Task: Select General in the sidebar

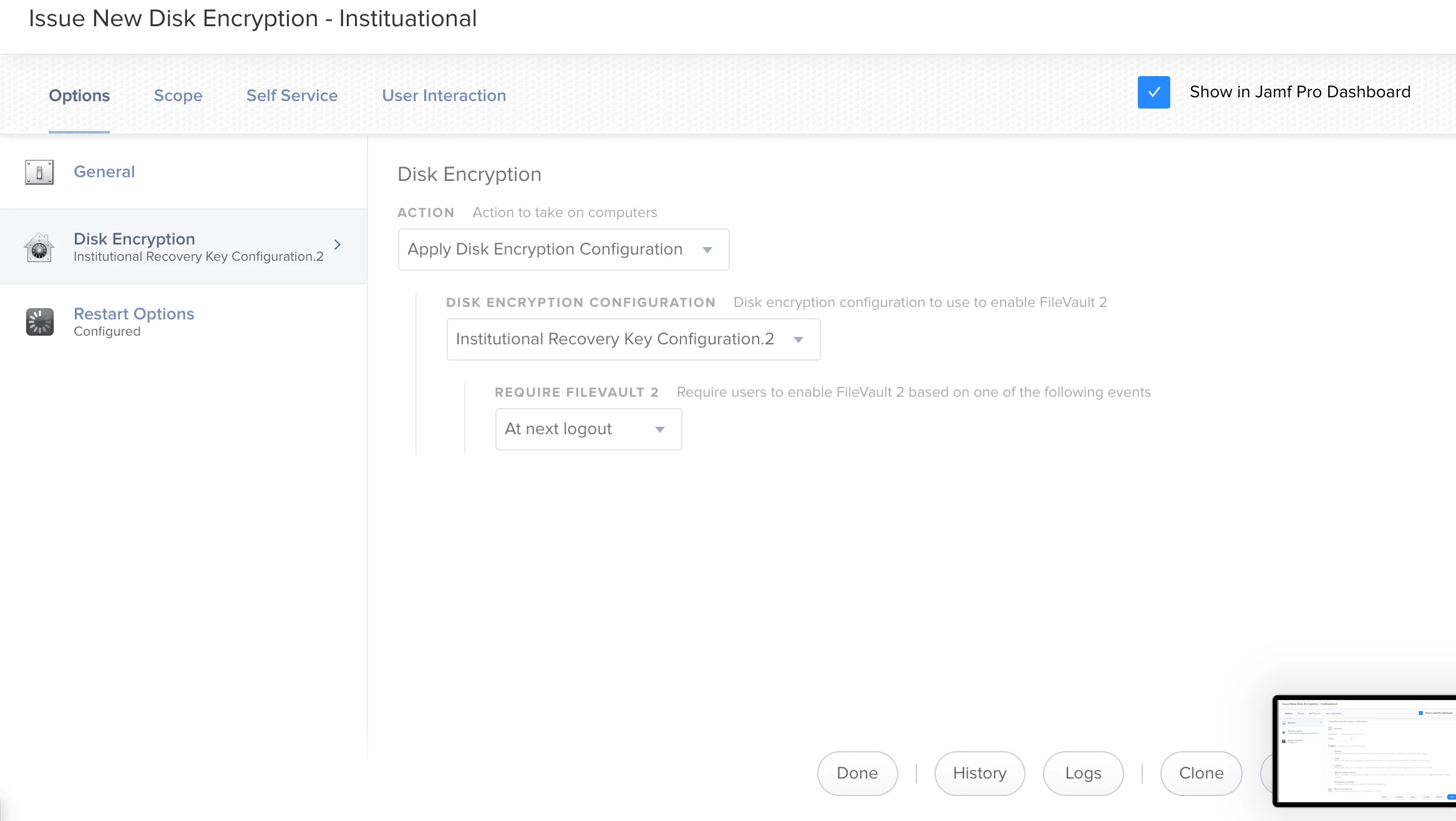Action: point(104,172)
